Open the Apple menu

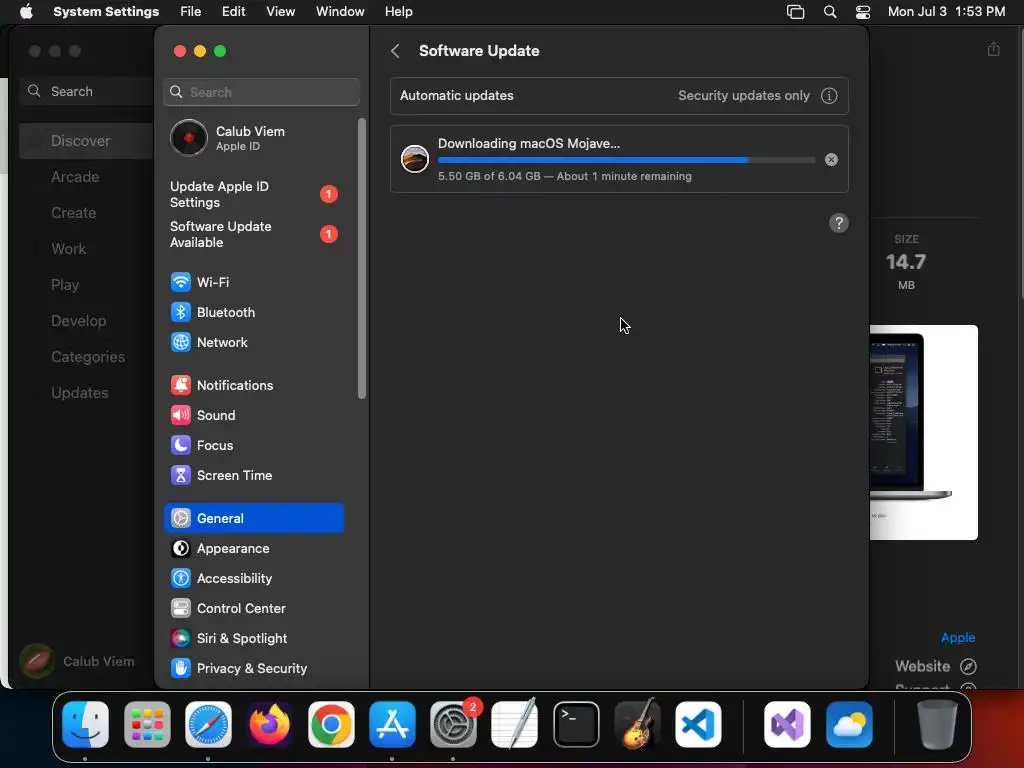[x=26, y=12]
